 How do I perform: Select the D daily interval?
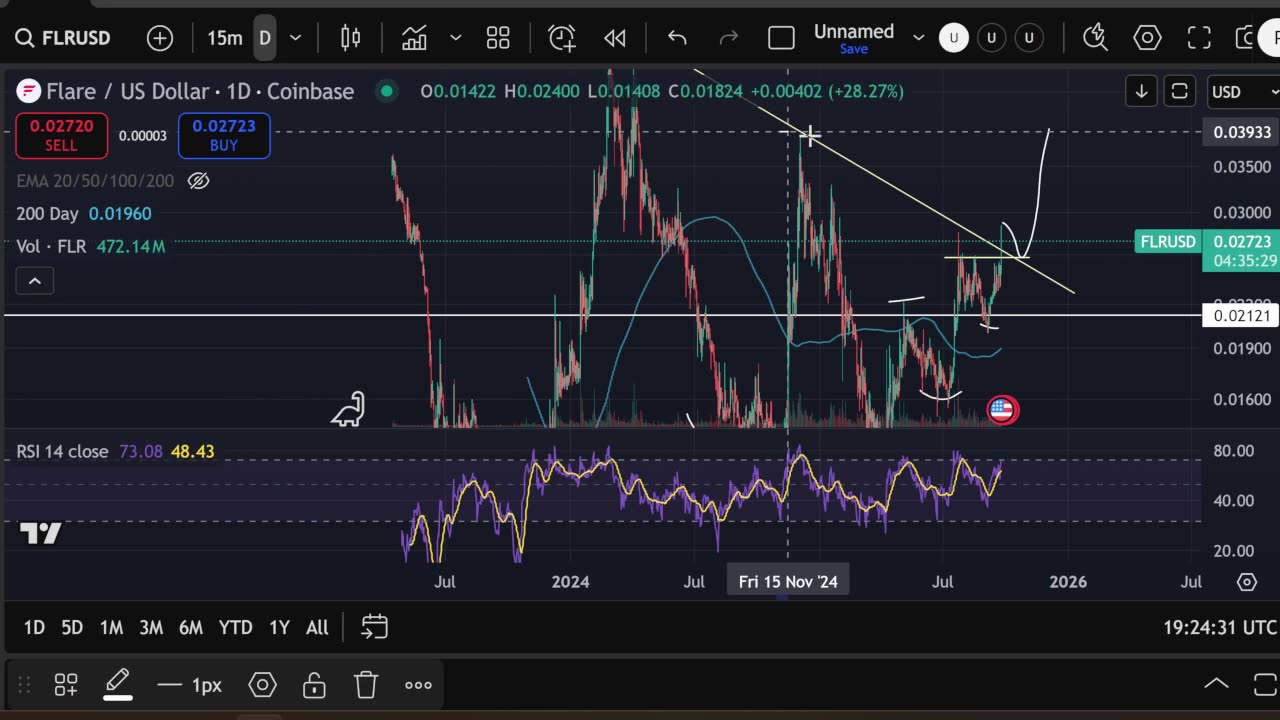pyautogui.click(x=265, y=38)
